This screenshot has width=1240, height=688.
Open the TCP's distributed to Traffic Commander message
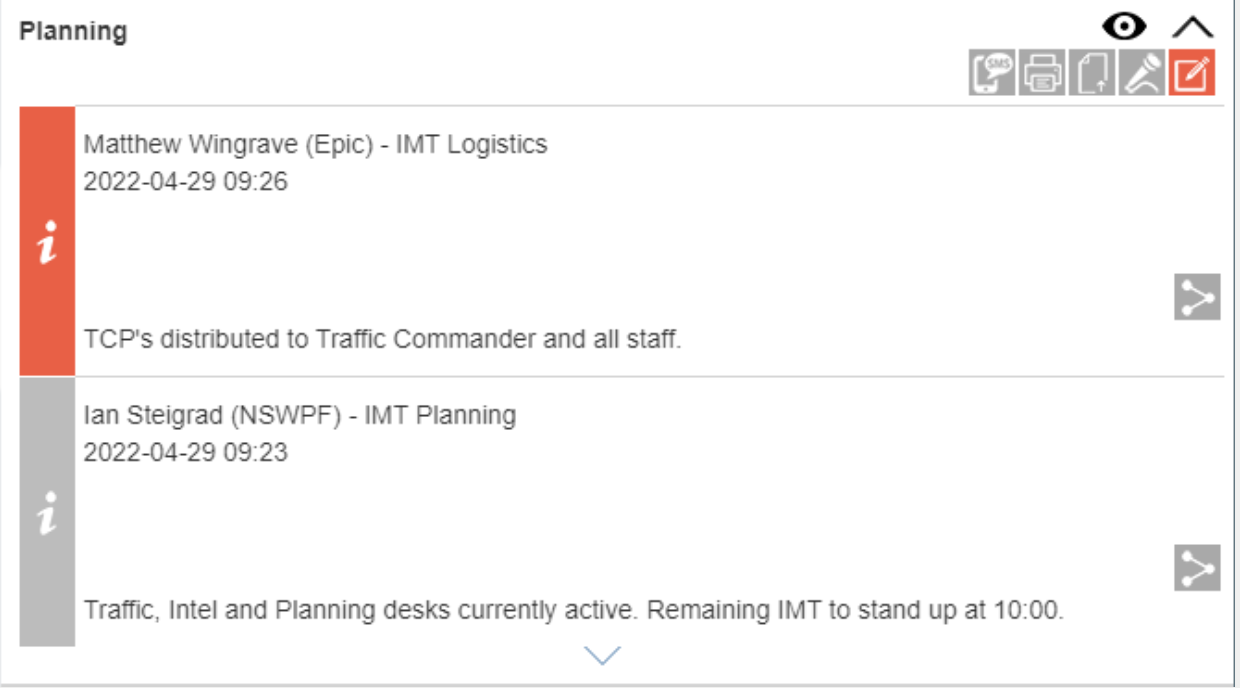382,340
